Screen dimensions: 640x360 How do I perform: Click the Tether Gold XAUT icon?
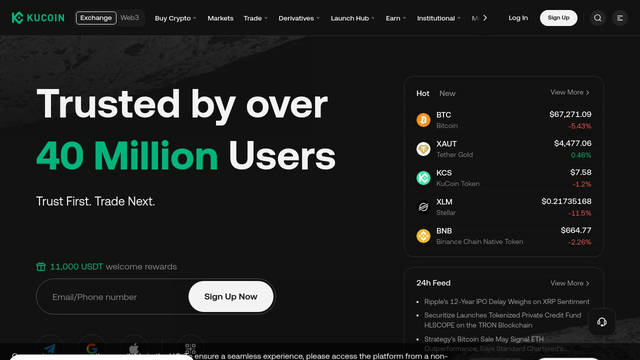click(423, 149)
